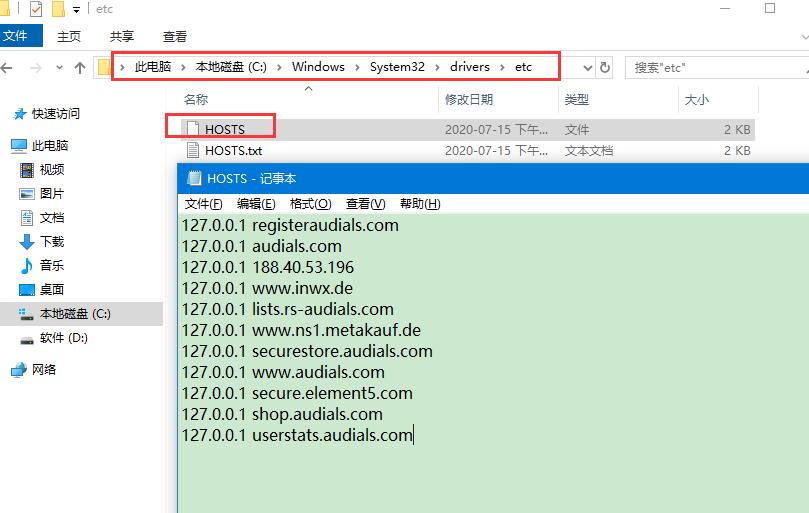Viewport: 809px width, 513px height.
Task: Open the 视频 folder
Action: pyautogui.click(x=52, y=169)
